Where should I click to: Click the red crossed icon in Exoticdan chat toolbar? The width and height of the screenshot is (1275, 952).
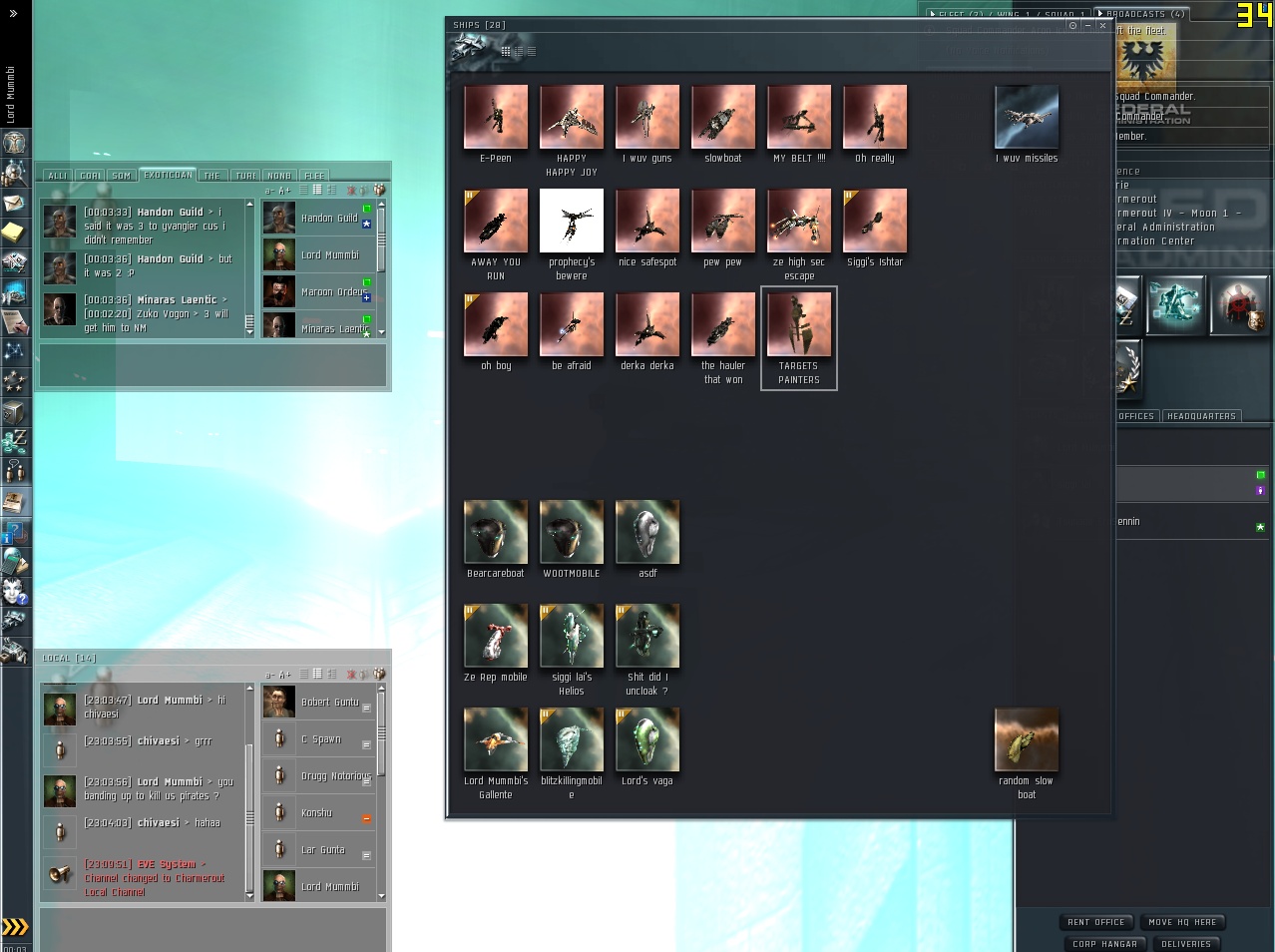coord(351,190)
